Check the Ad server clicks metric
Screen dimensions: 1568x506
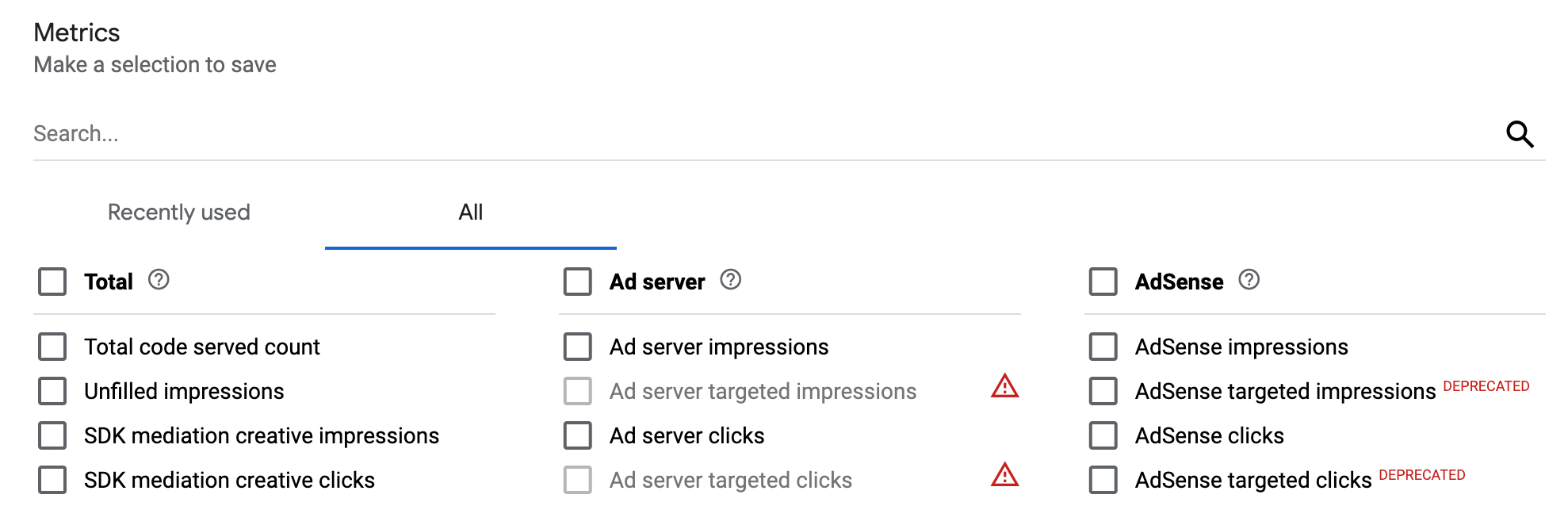(576, 435)
